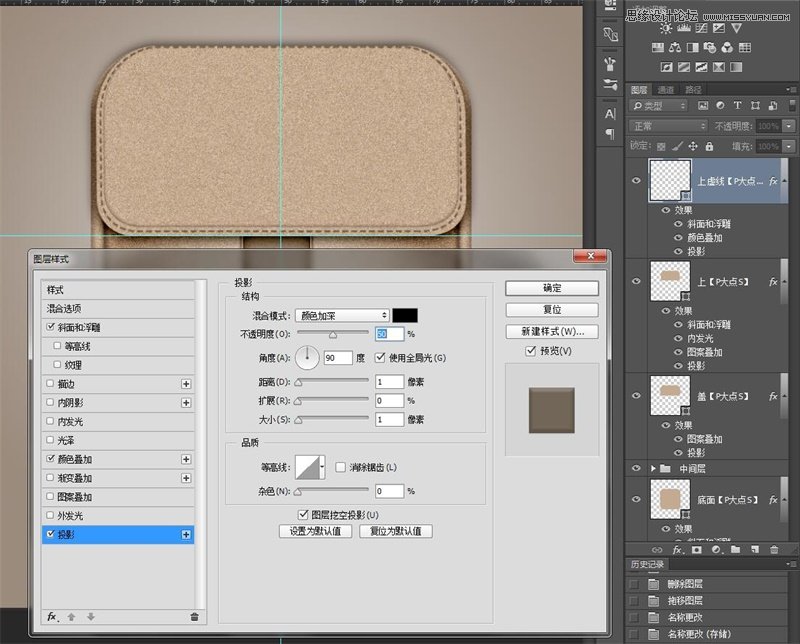The width and height of the screenshot is (800, 644).
Task: Toggle 图层挖空投影 checkbox
Action: (303, 514)
